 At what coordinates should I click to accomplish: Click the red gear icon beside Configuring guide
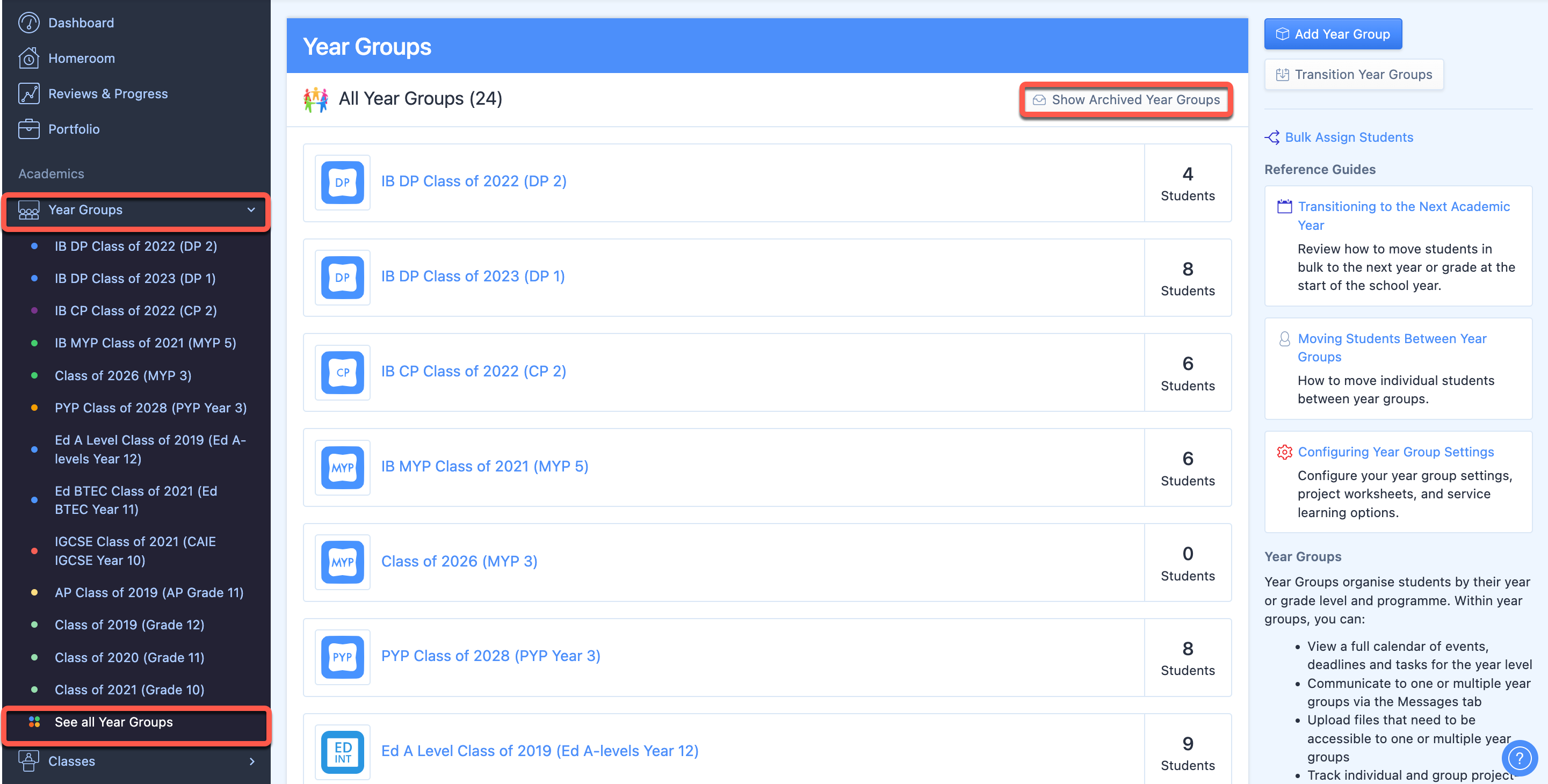(1284, 452)
